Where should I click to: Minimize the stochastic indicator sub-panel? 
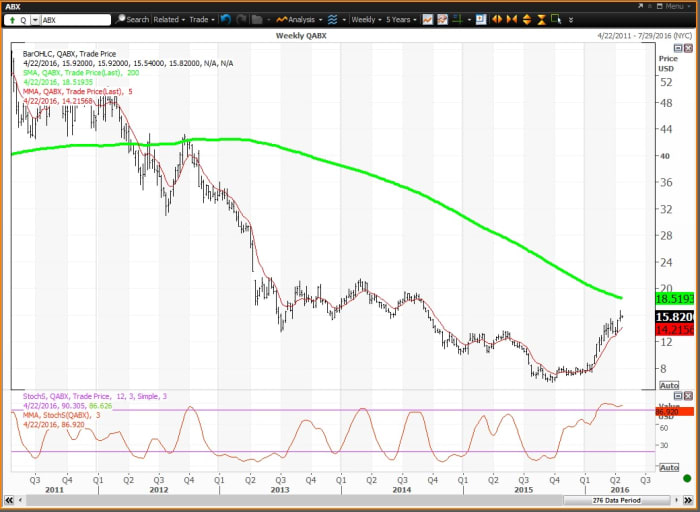[x=677, y=397]
